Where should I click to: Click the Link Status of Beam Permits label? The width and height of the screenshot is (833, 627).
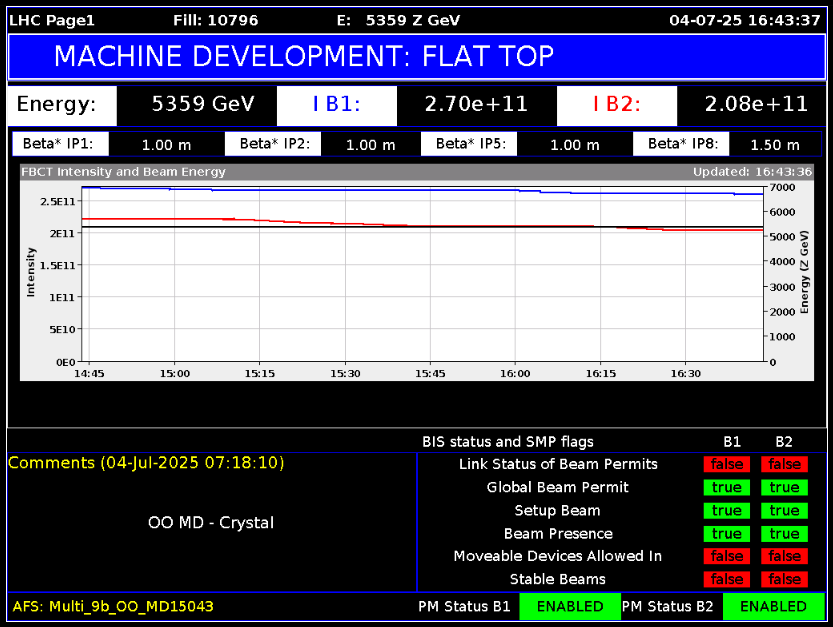click(x=558, y=464)
